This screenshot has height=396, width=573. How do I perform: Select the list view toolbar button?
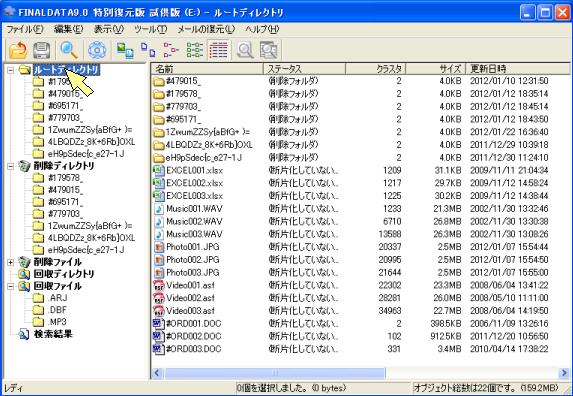click(x=195, y=50)
